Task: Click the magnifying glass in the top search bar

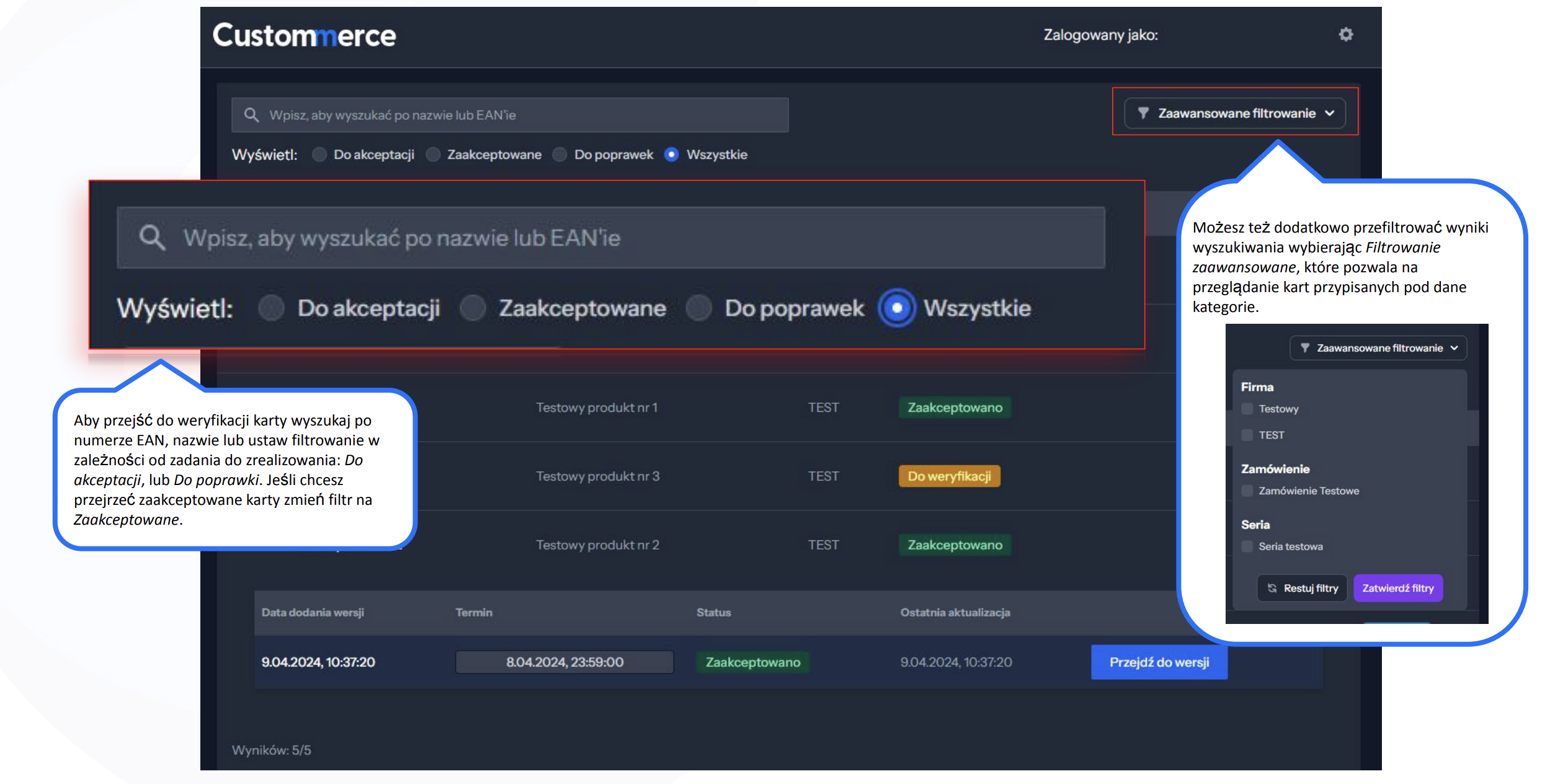Action: 252,115
